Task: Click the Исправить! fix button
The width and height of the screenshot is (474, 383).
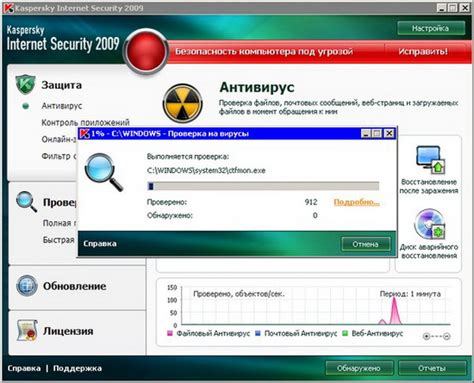Action: pyautogui.click(x=423, y=52)
